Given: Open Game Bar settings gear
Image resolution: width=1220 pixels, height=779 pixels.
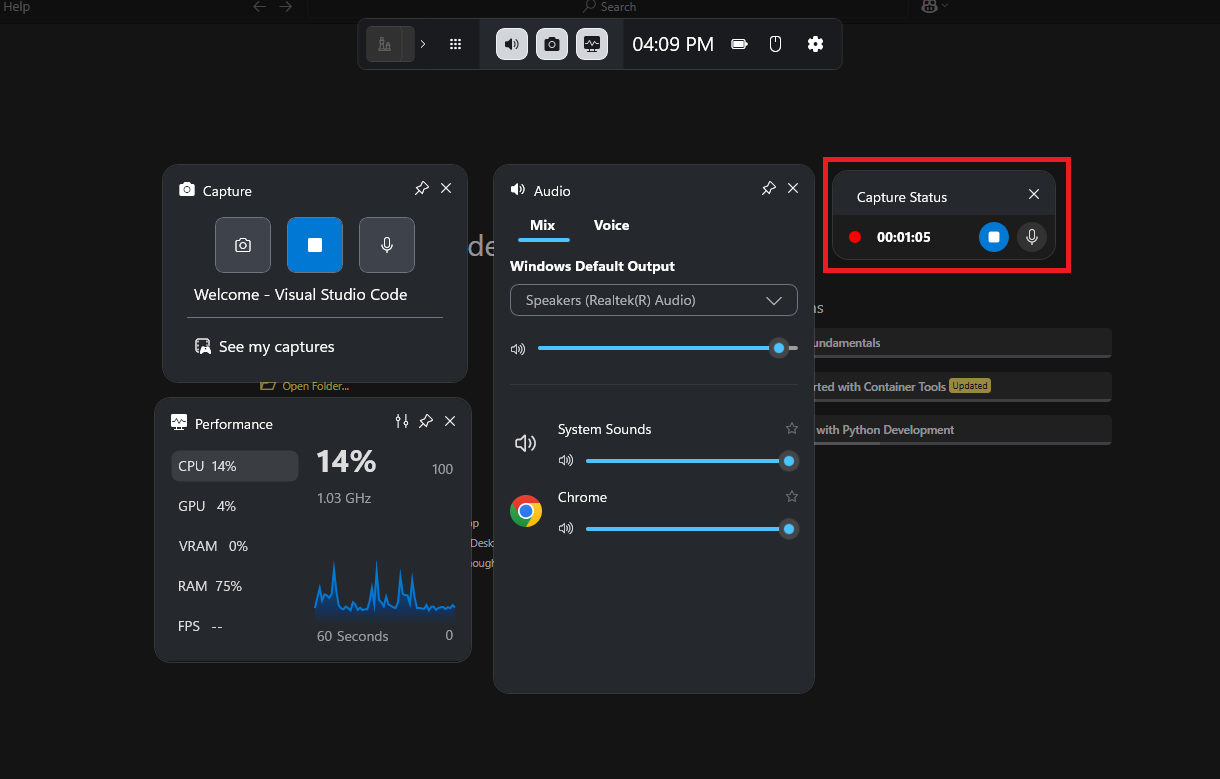Looking at the screenshot, I should [x=815, y=44].
